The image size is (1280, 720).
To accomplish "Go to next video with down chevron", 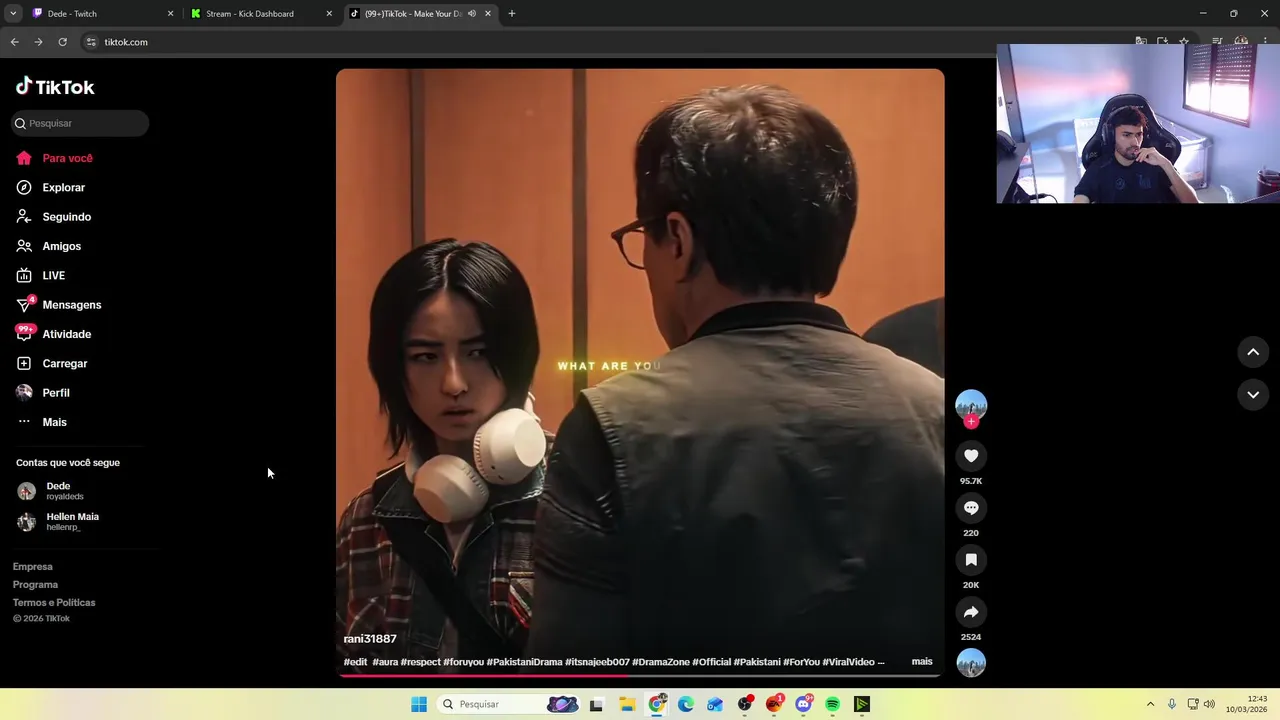I will pos(1253,395).
